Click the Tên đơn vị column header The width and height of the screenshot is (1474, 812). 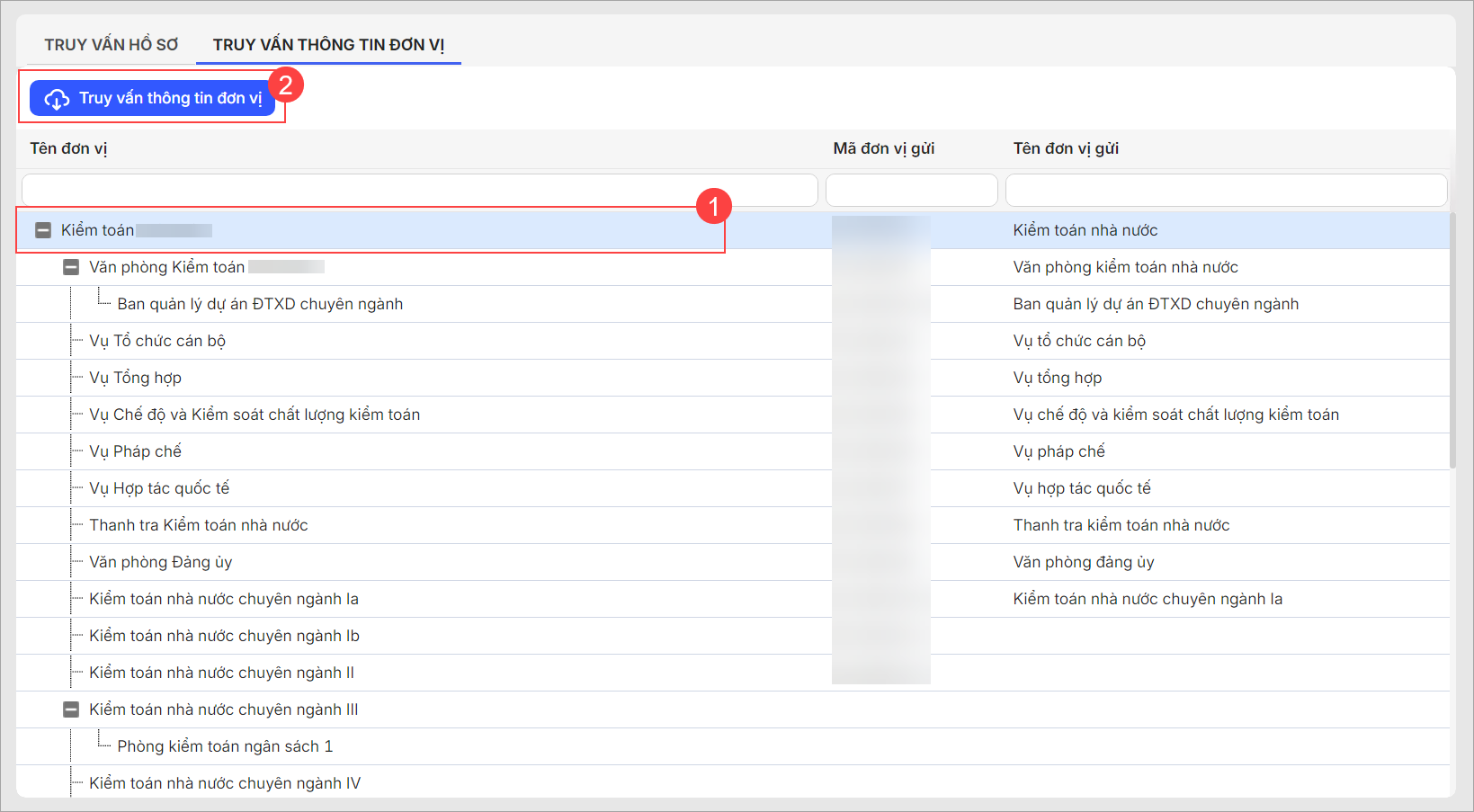click(x=68, y=149)
